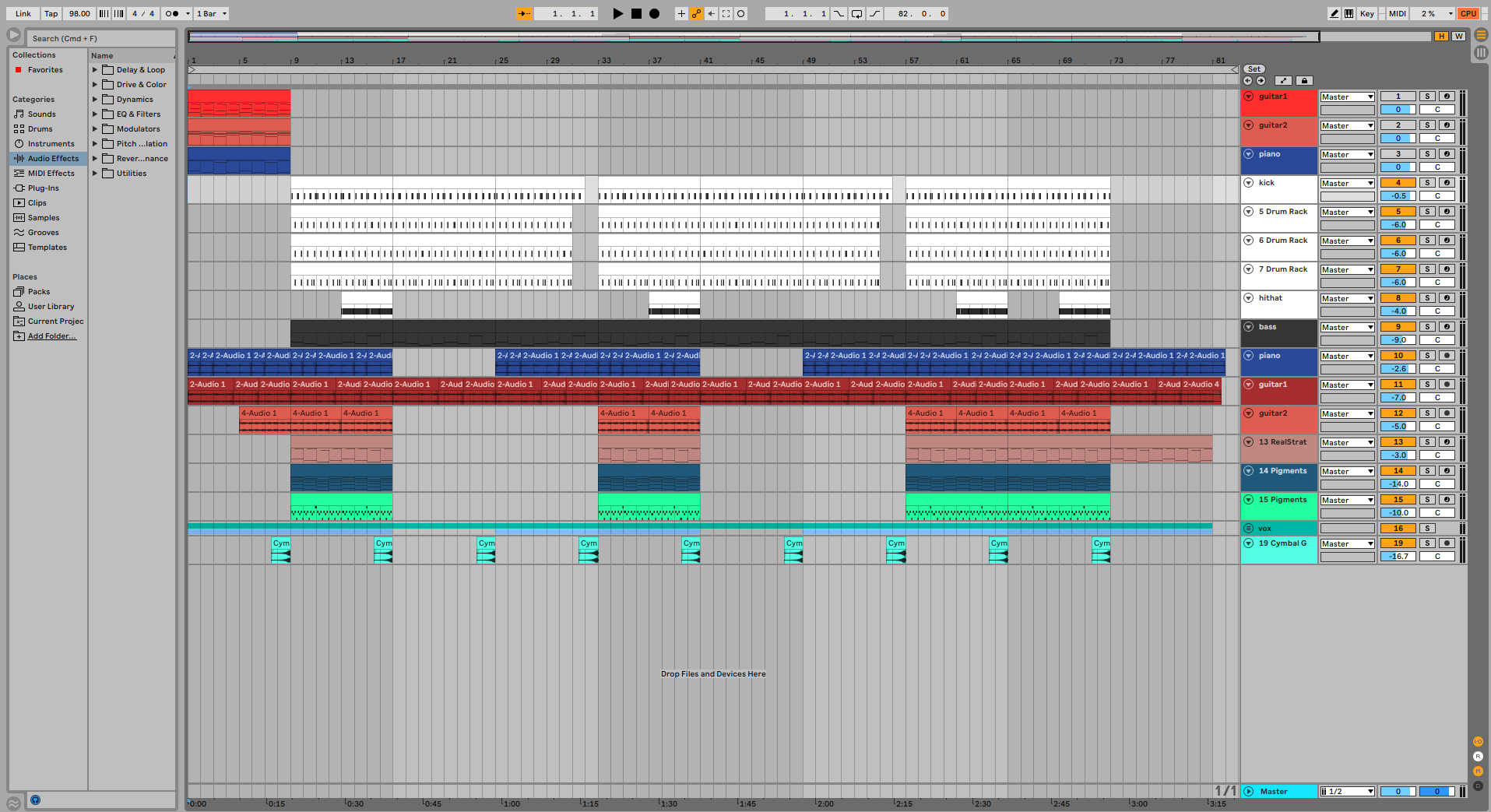Go to the previous locator arrow
The image size is (1491, 812).
pyautogui.click(x=1248, y=80)
